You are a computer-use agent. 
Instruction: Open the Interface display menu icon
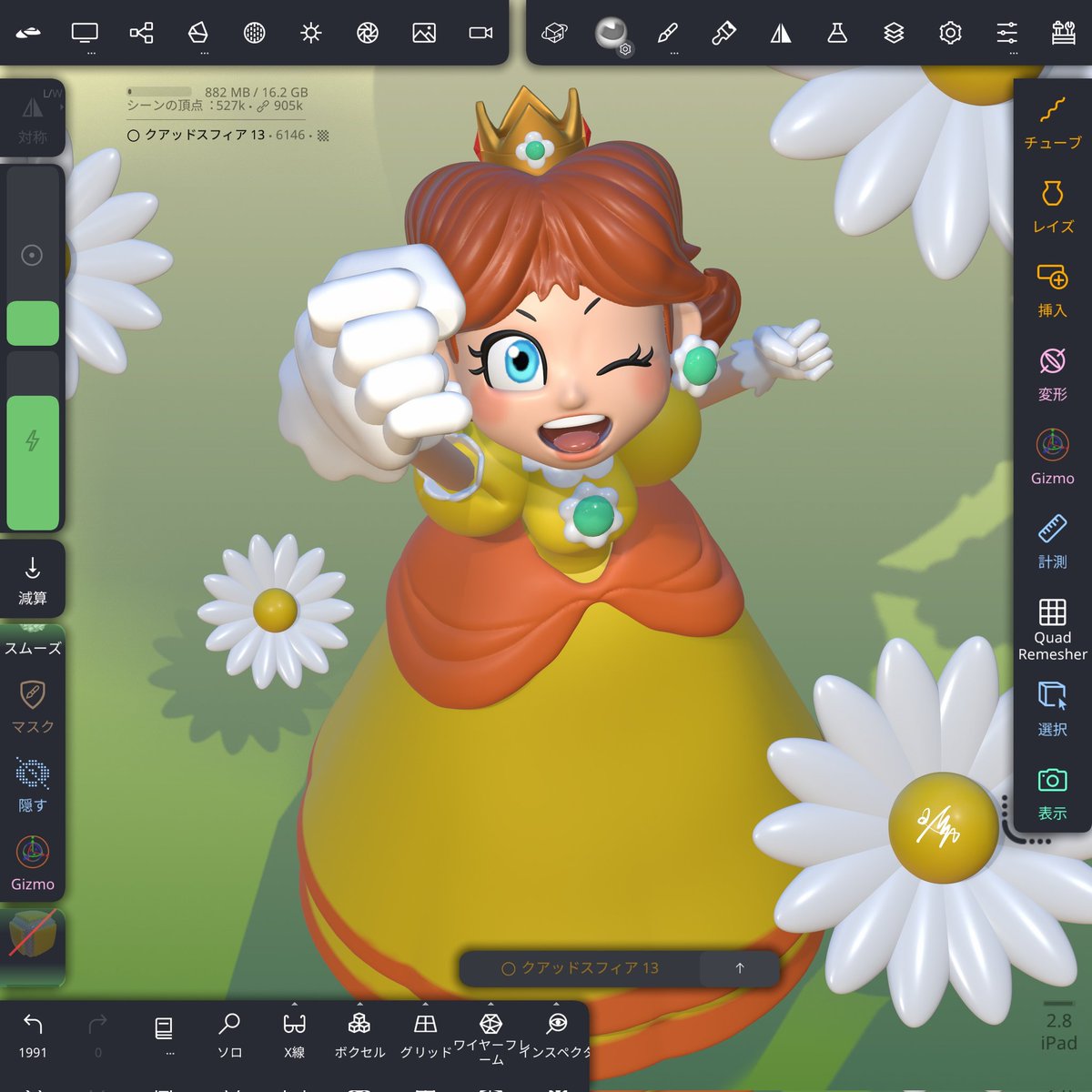[x=85, y=34]
